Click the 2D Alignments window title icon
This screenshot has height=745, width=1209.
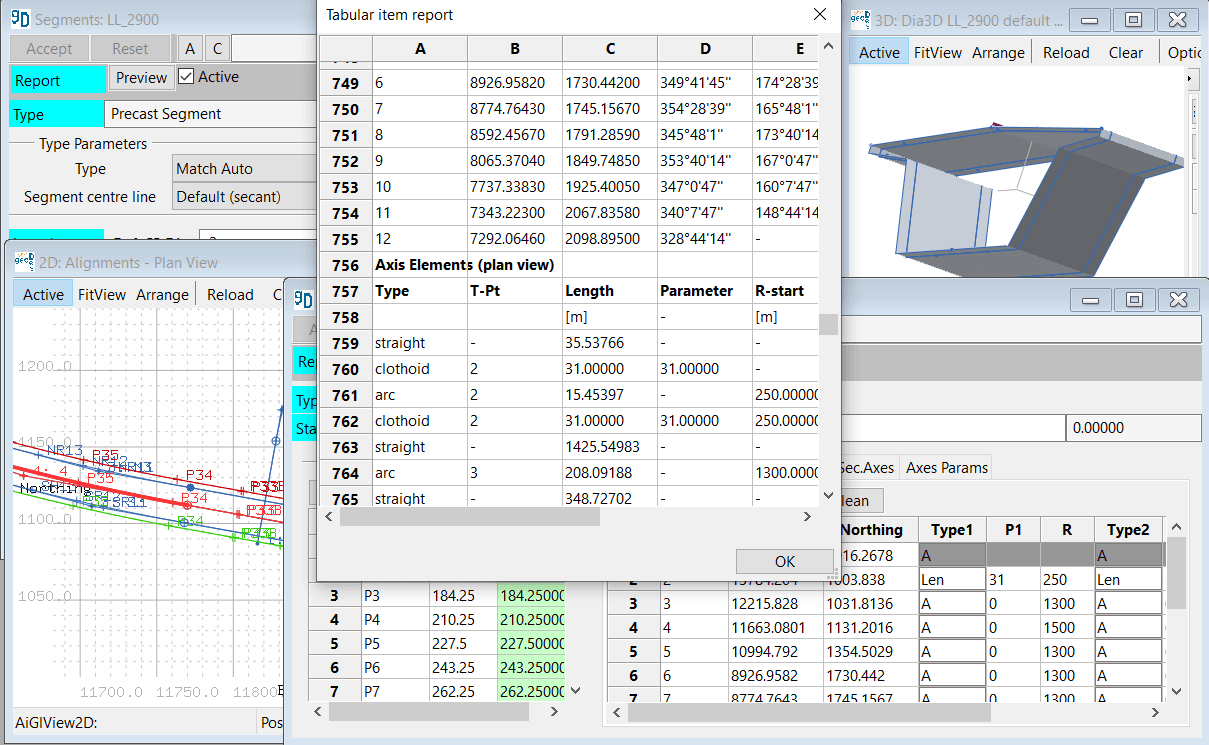coord(24,262)
